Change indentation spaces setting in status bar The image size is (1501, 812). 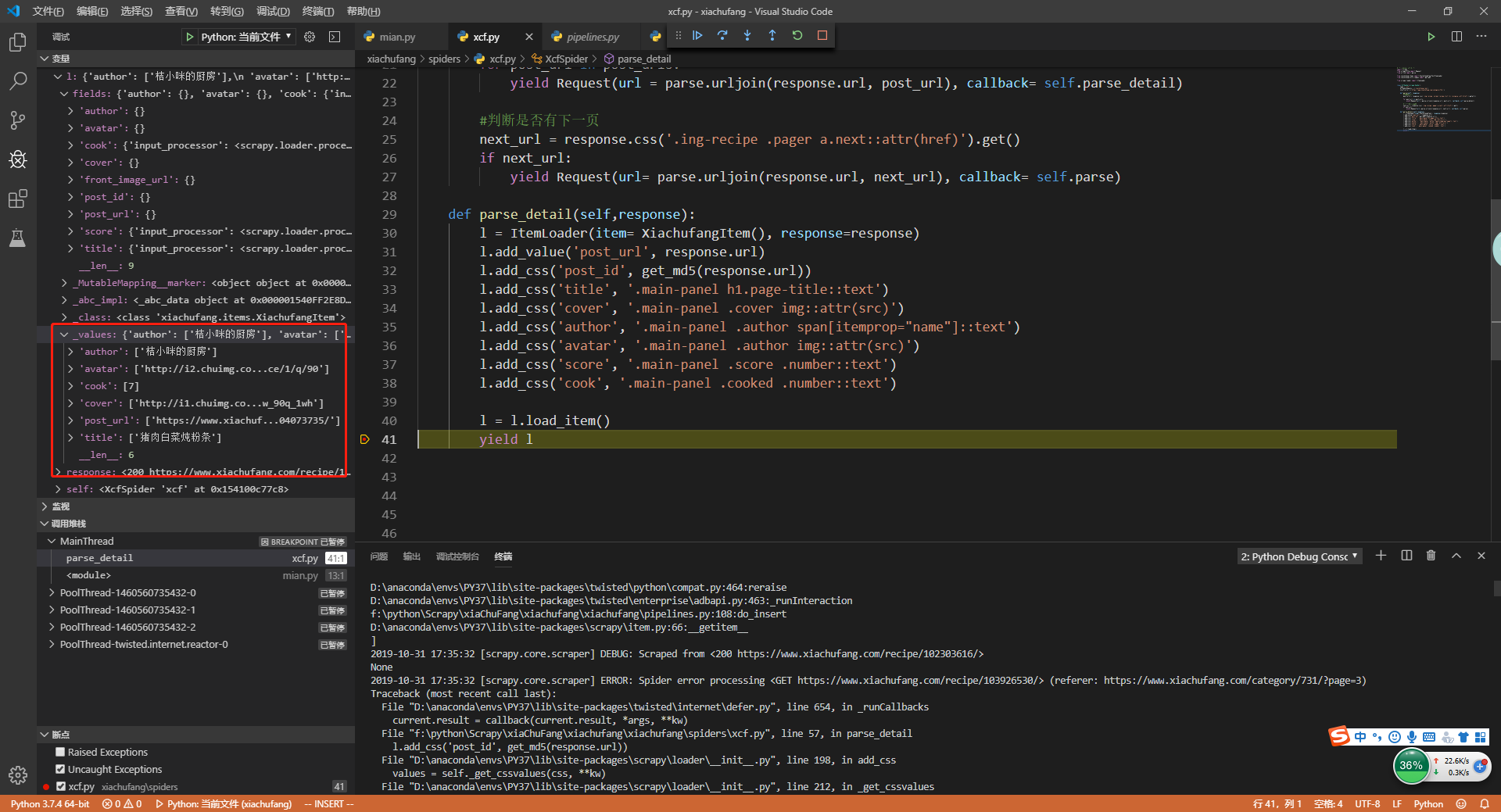coord(1328,803)
